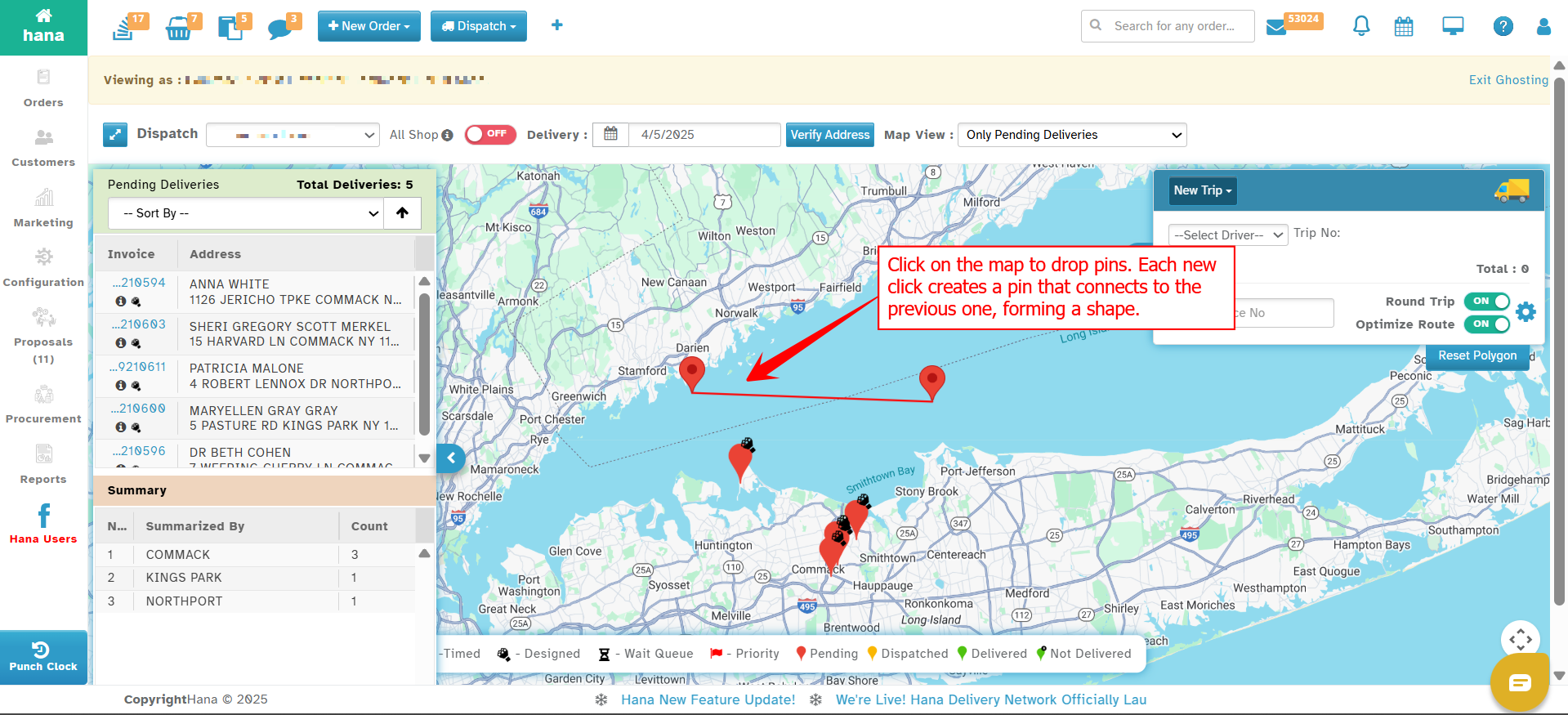Image resolution: width=1568 pixels, height=715 pixels.
Task: Open the Select Driver dropdown
Action: point(1228,235)
